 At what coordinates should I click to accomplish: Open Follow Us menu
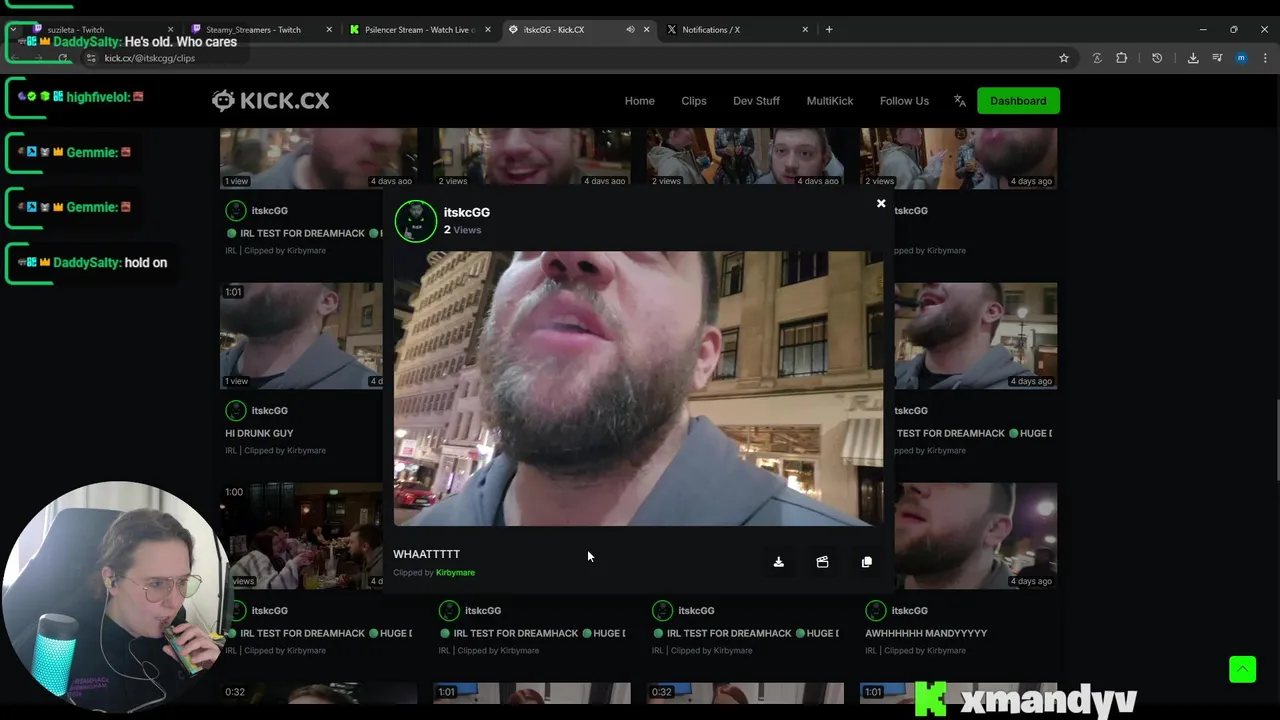(x=904, y=101)
